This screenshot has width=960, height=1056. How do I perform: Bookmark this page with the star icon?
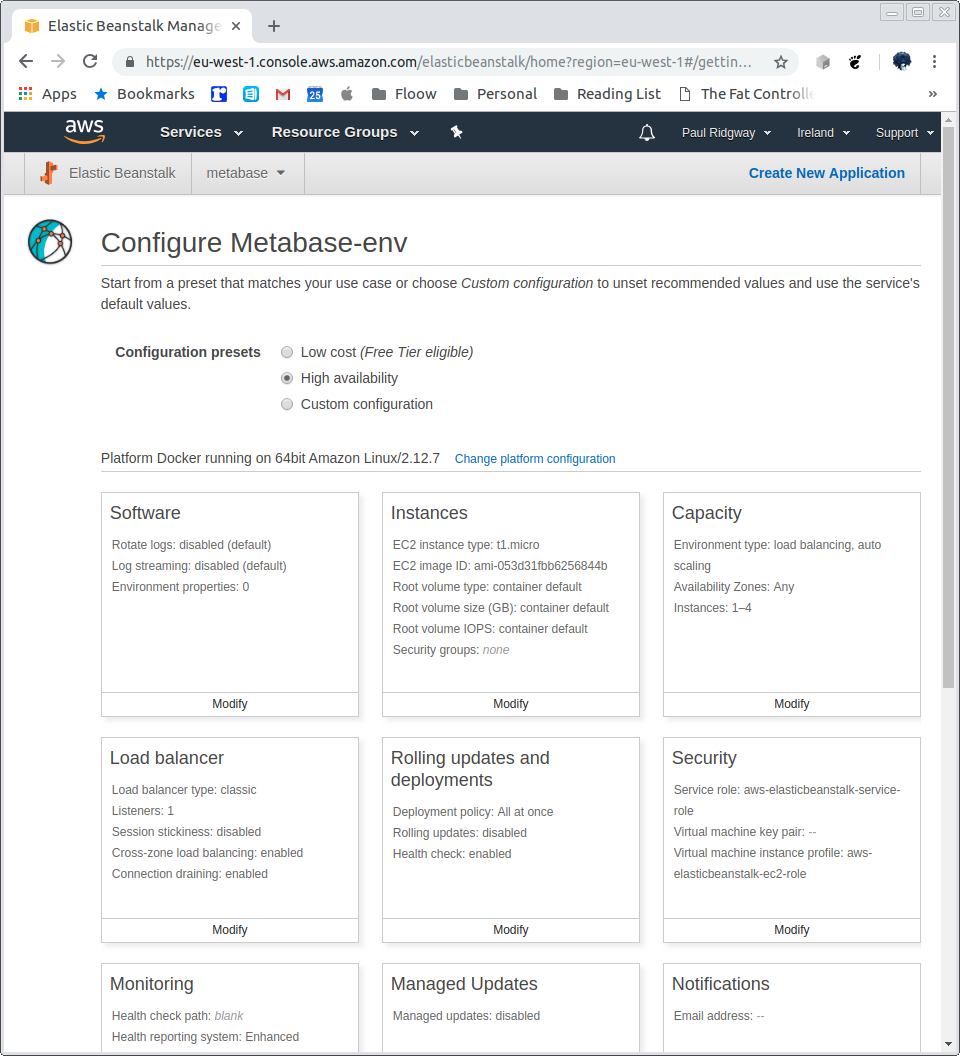point(780,61)
